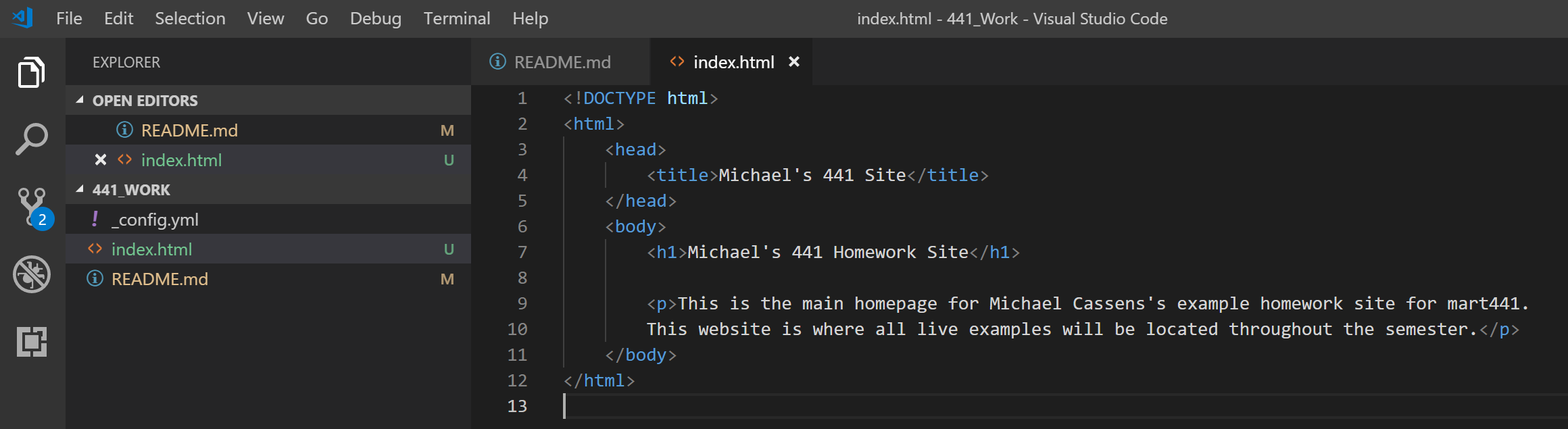
Task: Open the Search view in activity bar
Action: tap(32, 139)
